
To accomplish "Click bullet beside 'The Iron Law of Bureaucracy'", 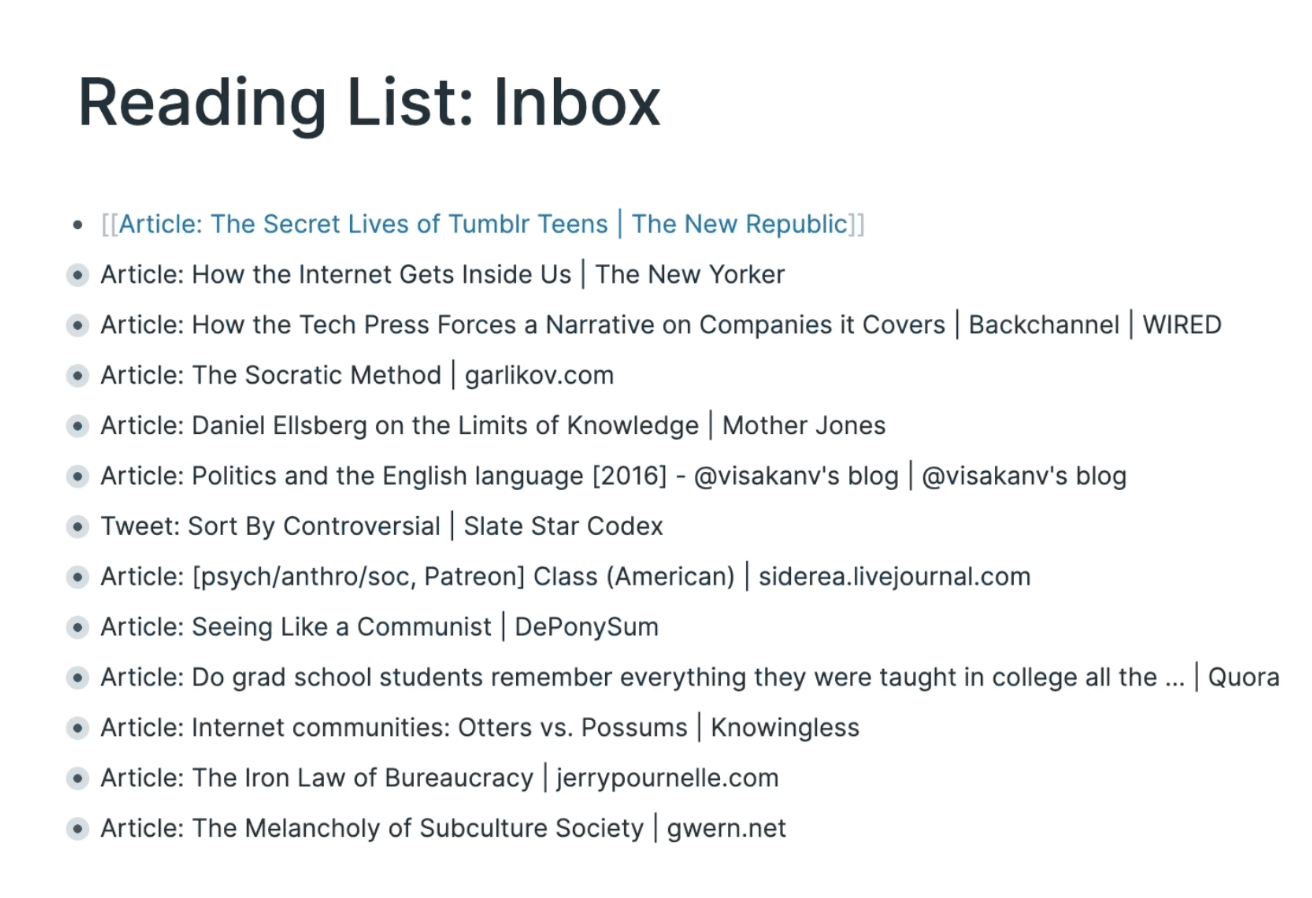I will coord(78,778).
